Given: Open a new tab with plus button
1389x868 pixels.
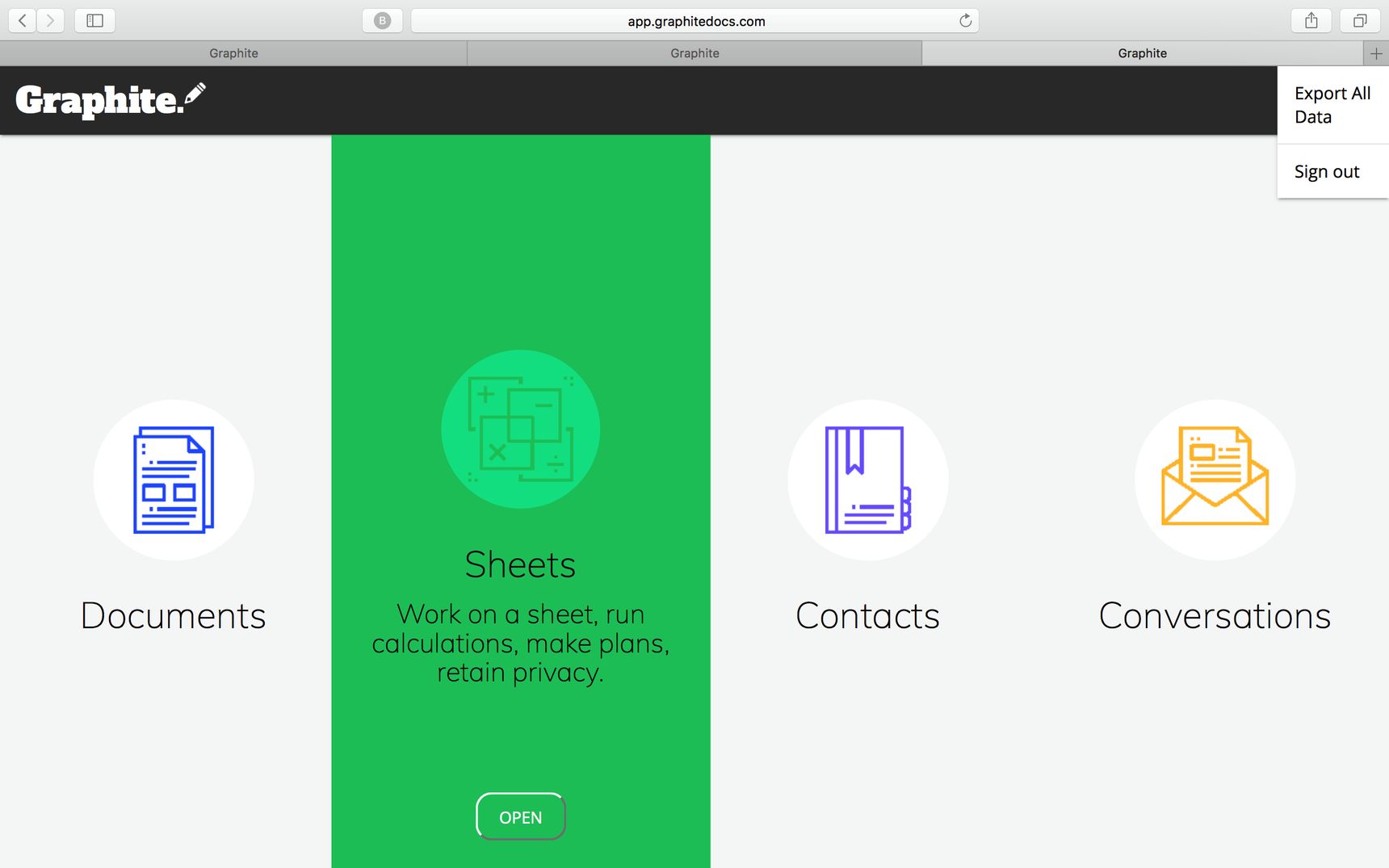Looking at the screenshot, I should (x=1376, y=53).
